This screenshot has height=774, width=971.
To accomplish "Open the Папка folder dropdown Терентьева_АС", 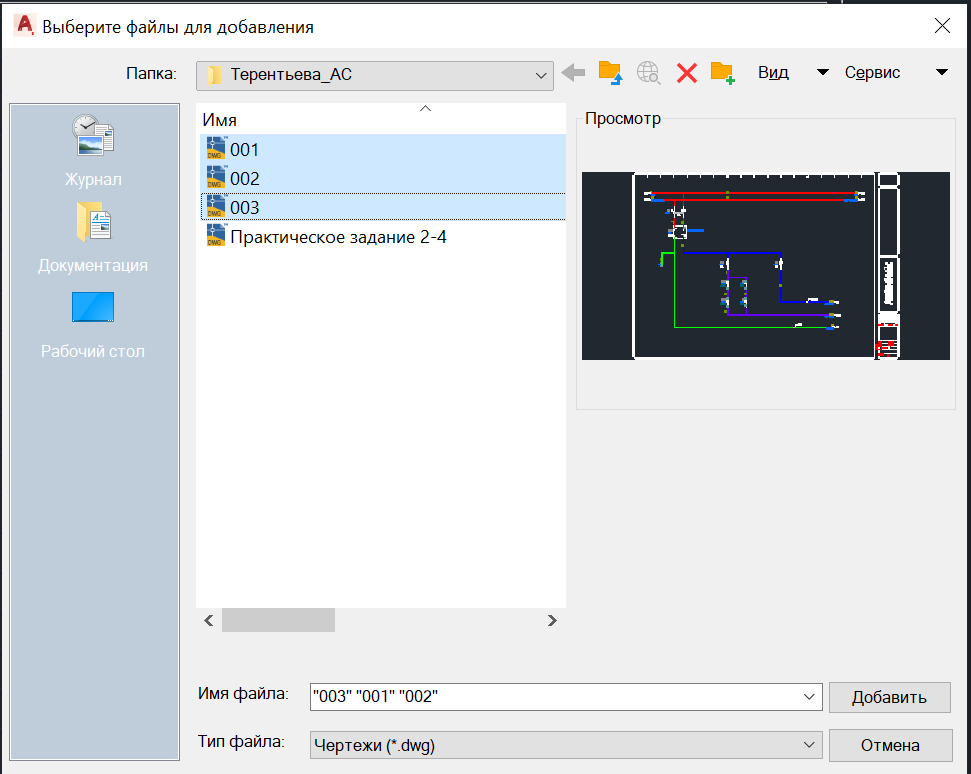I will pos(375,76).
